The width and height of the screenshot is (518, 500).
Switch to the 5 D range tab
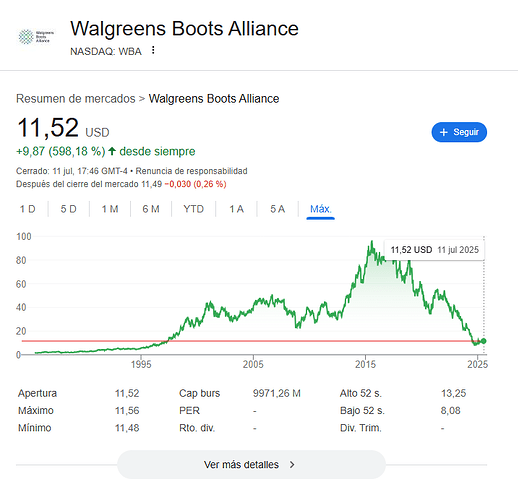pyautogui.click(x=68, y=209)
